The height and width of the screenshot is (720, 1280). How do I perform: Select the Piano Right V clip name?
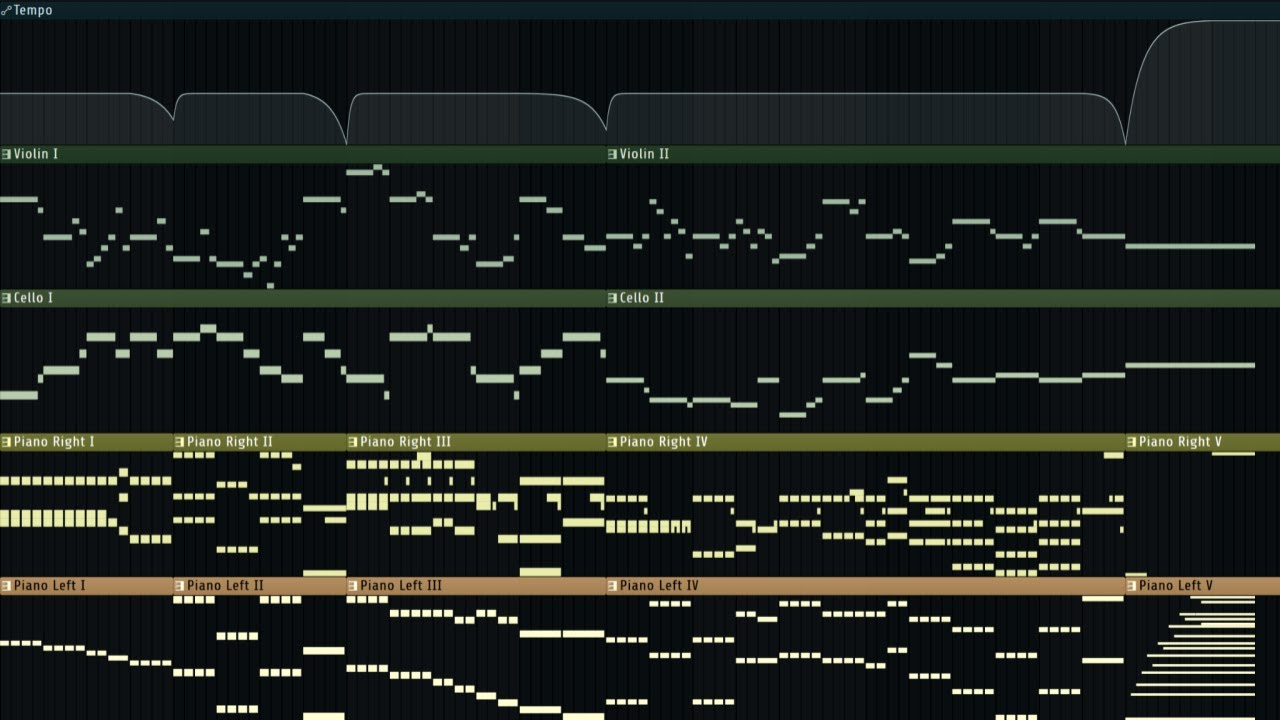1181,442
